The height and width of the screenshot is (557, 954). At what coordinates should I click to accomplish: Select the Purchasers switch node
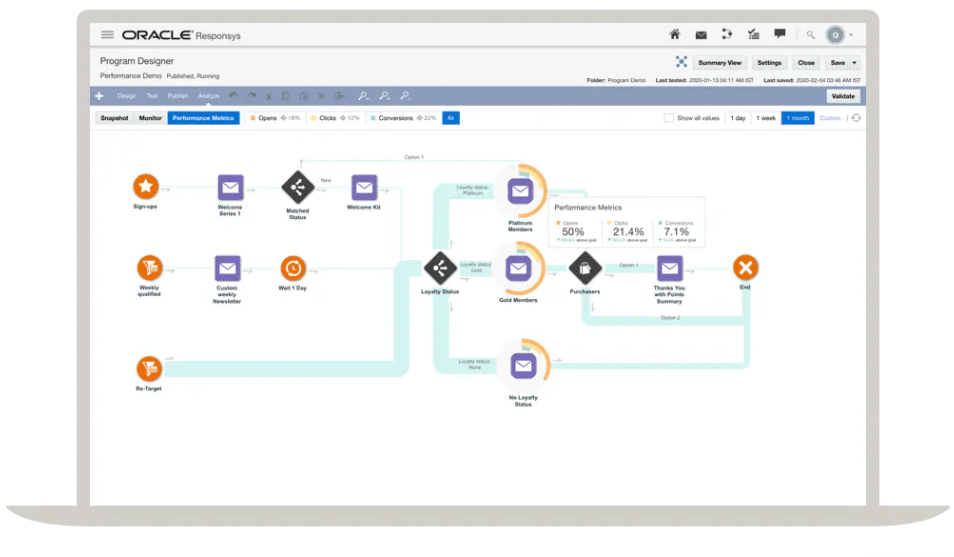point(585,268)
